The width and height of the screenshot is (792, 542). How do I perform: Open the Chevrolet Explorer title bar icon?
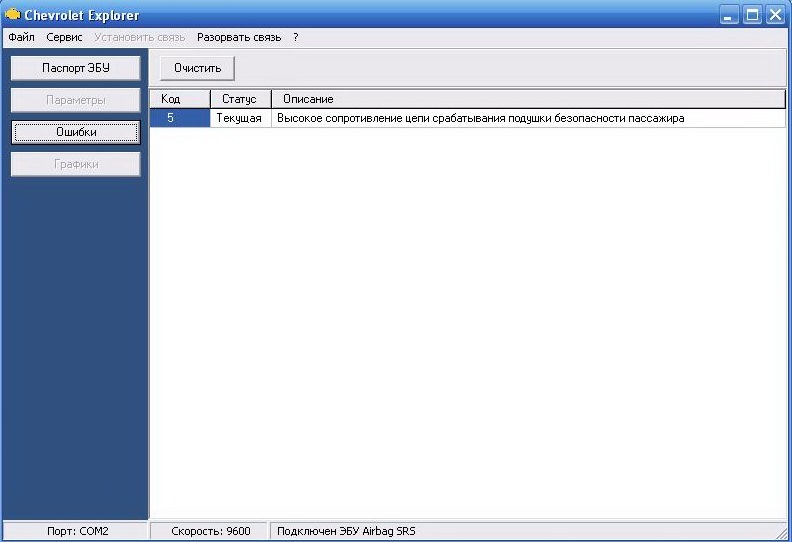[12, 14]
